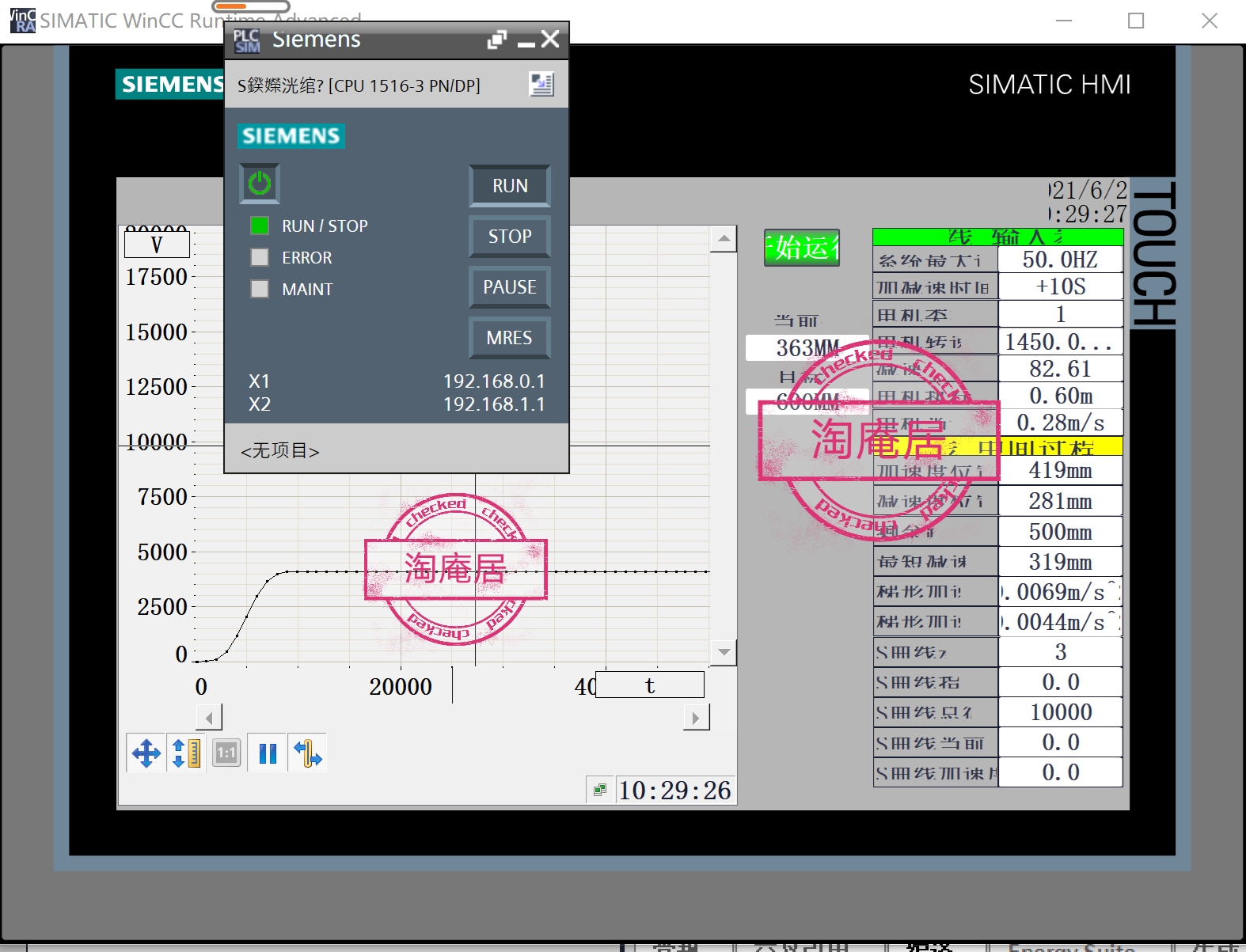Pause the trend recording
Image resolution: width=1246 pixels, height=952 pixels.
pos(268,753)
